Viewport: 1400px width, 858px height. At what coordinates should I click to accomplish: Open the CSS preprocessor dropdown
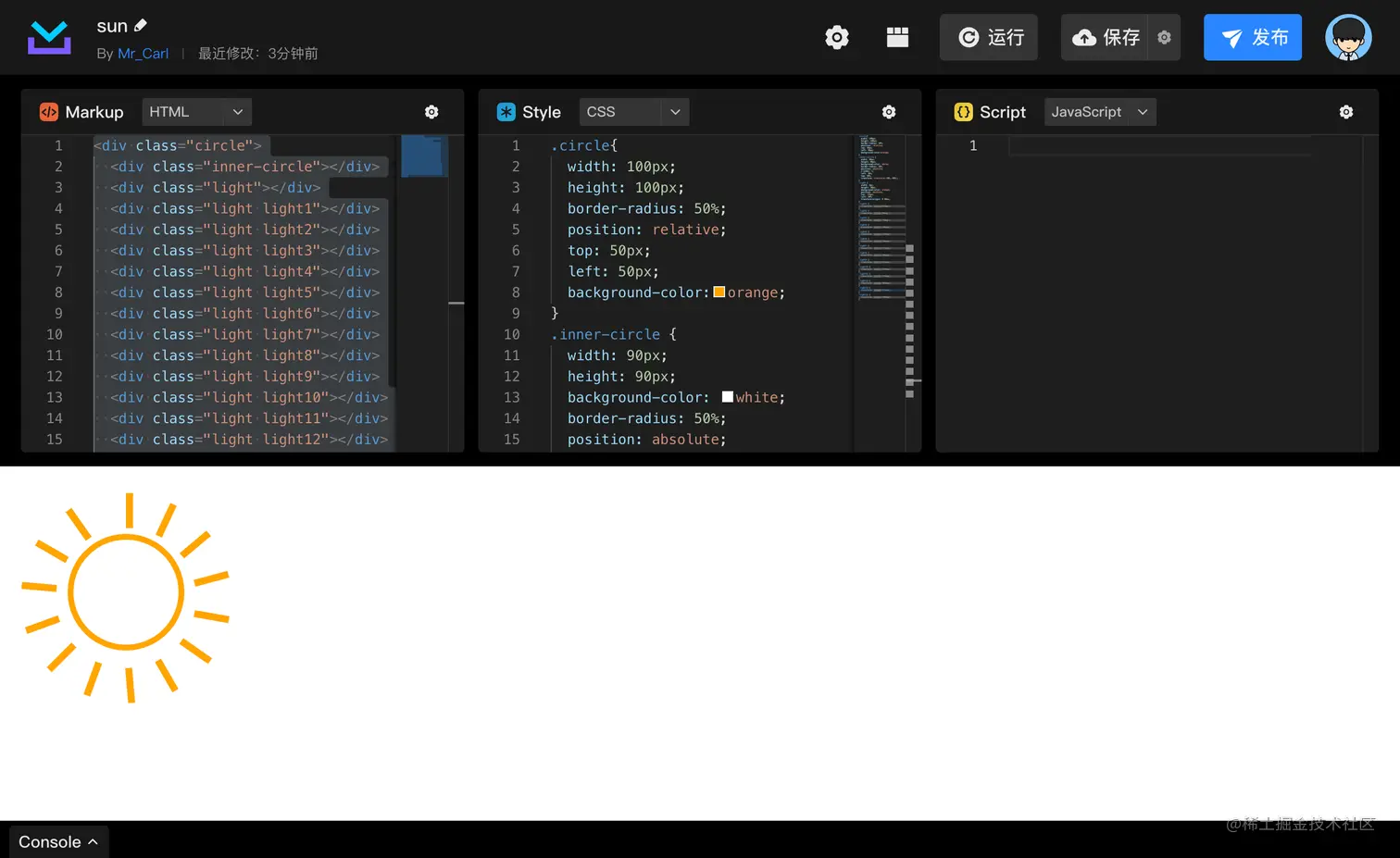[633, 111]
